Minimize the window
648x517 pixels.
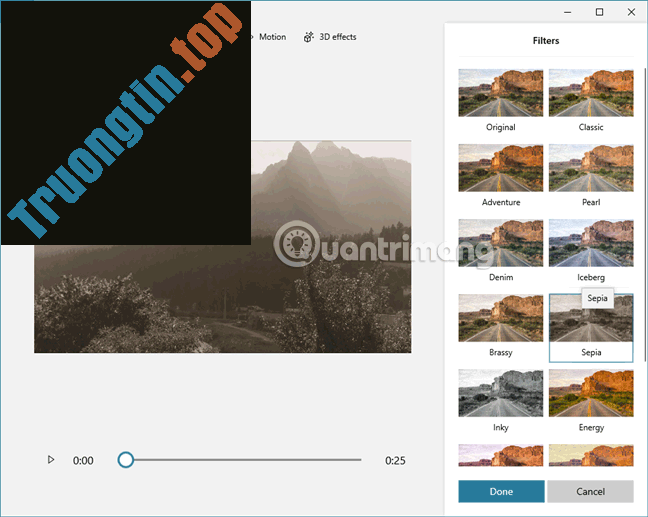pos(567,12)
